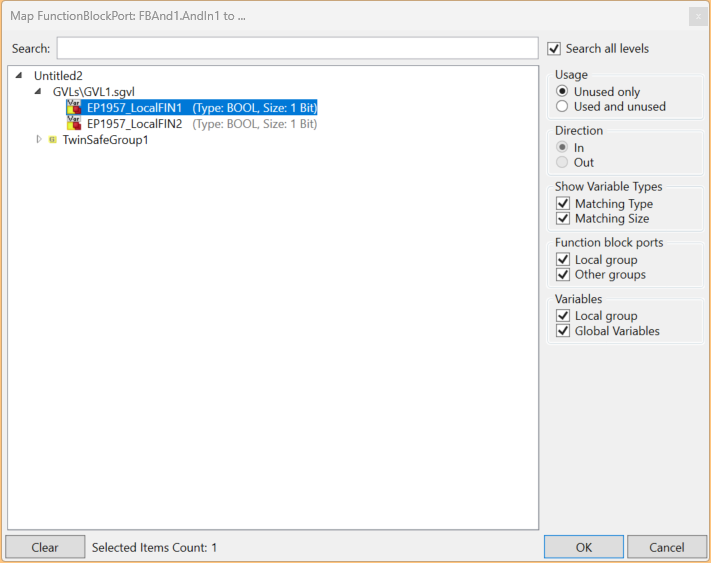Toggle Matching Size checkbox

563,218
